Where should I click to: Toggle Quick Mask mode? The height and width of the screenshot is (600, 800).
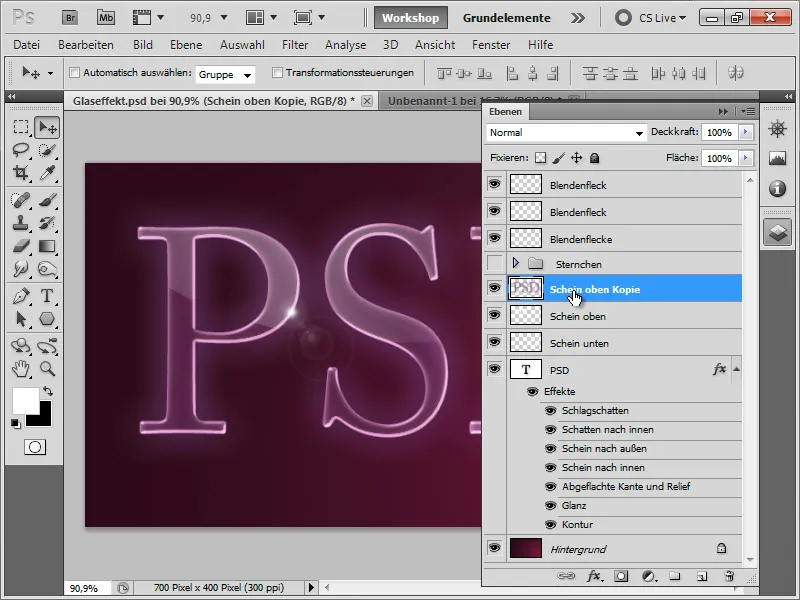35,447
